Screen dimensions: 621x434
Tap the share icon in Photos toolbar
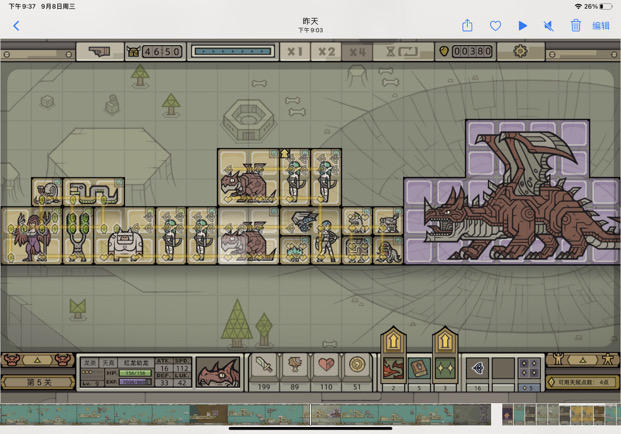coord(467,26)
